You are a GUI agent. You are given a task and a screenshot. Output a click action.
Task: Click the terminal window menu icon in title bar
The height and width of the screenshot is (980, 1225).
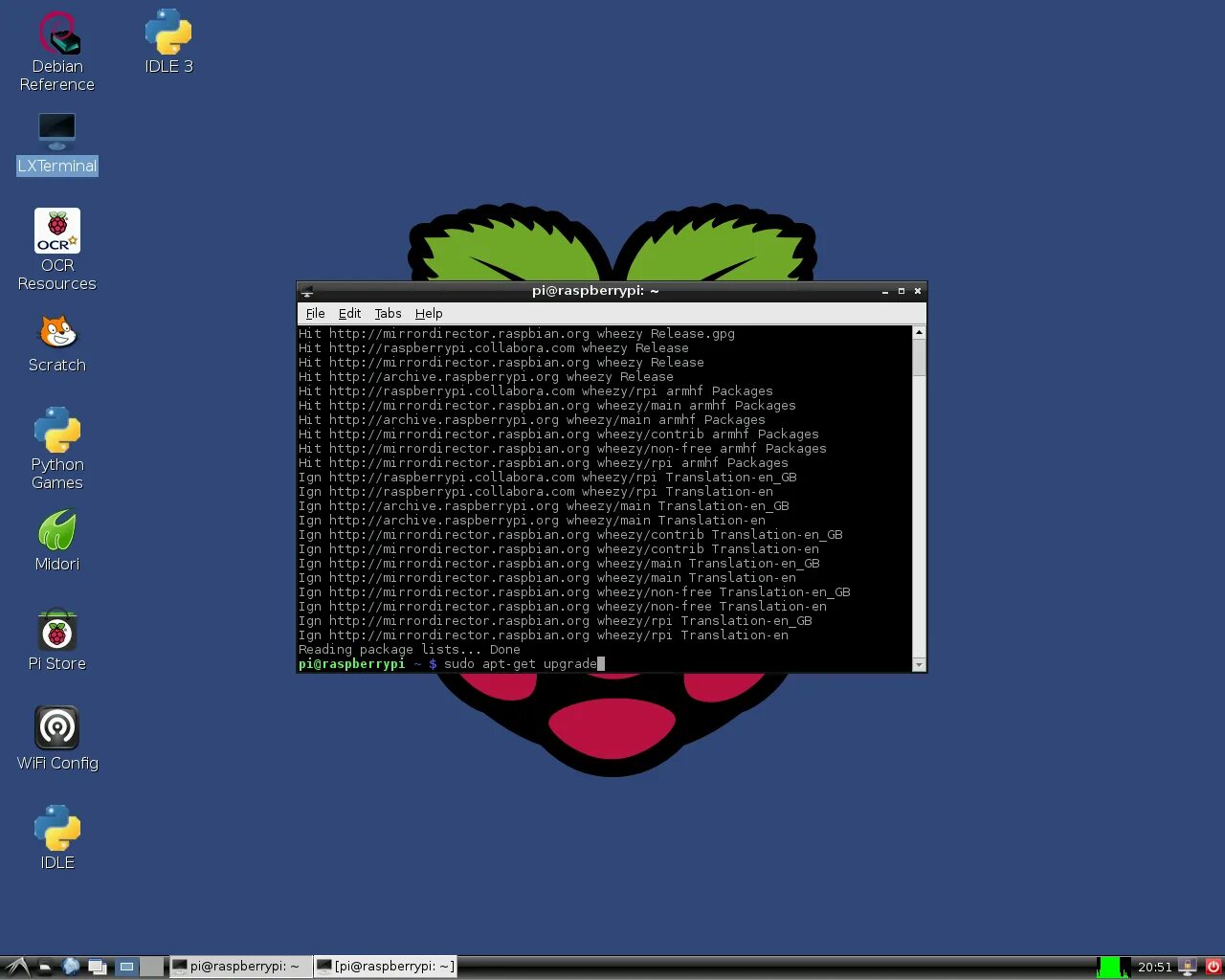(x=306, y=291)
